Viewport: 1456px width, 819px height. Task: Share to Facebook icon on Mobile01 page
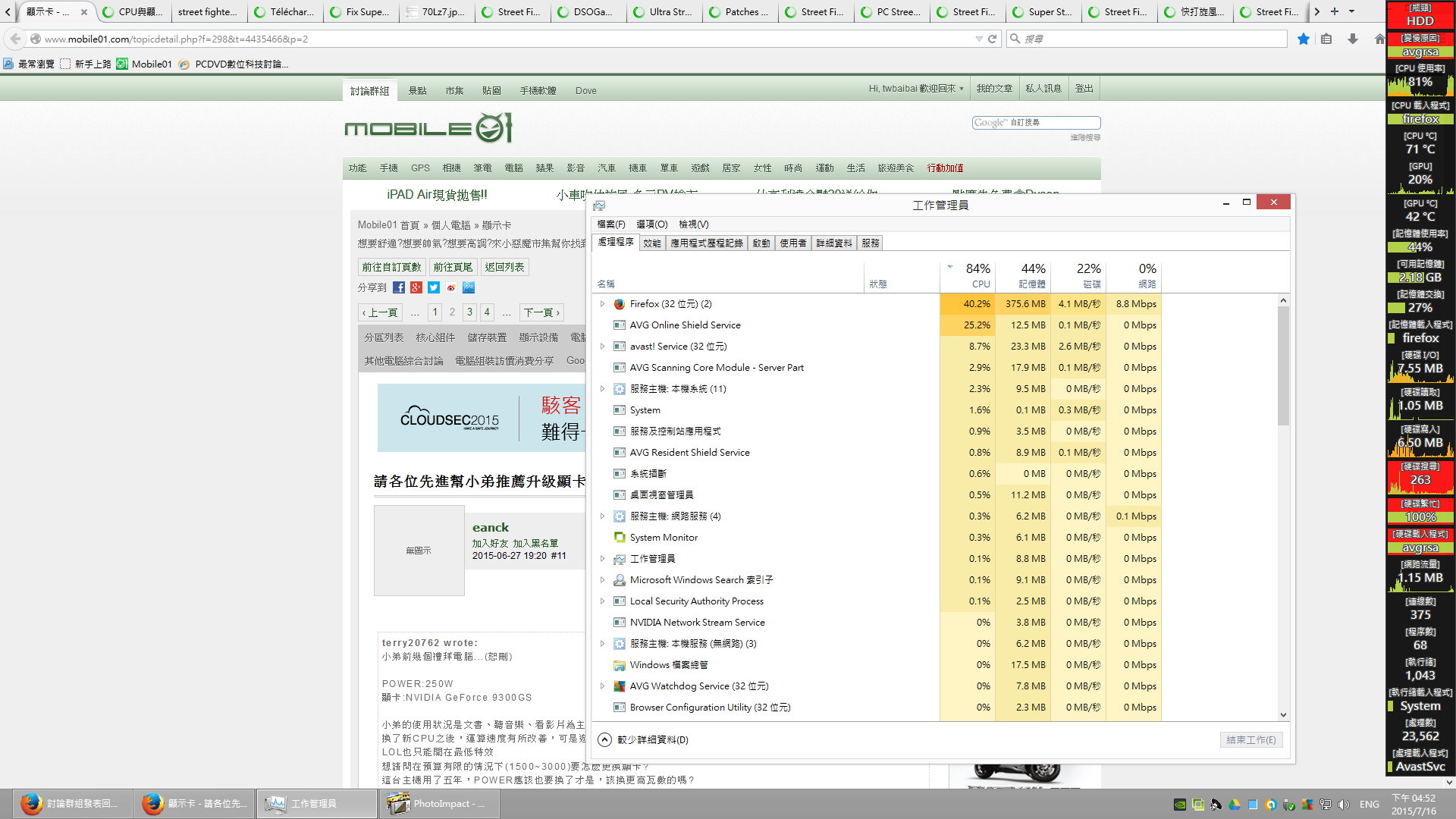point(399,287)
